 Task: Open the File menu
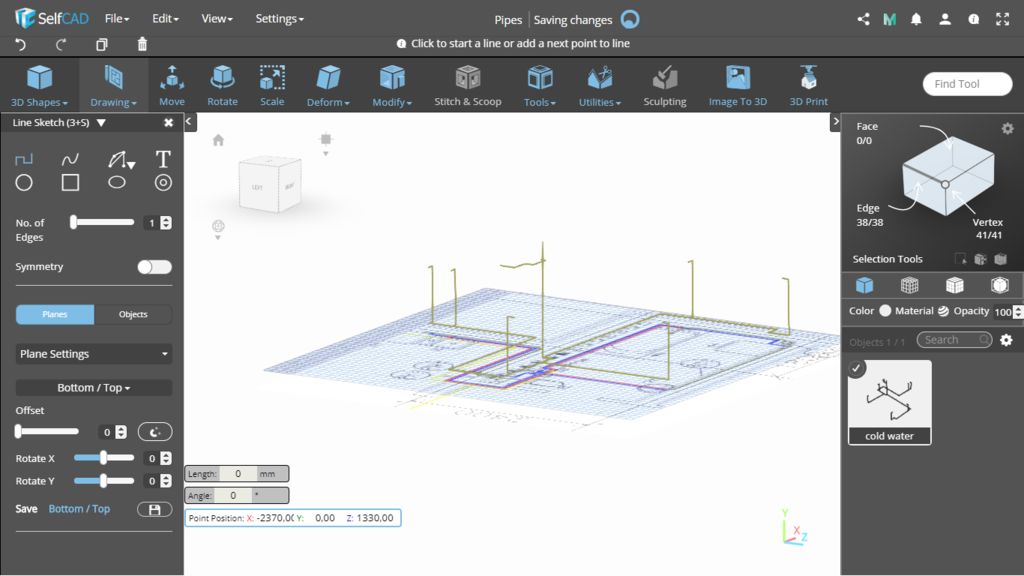117,19
